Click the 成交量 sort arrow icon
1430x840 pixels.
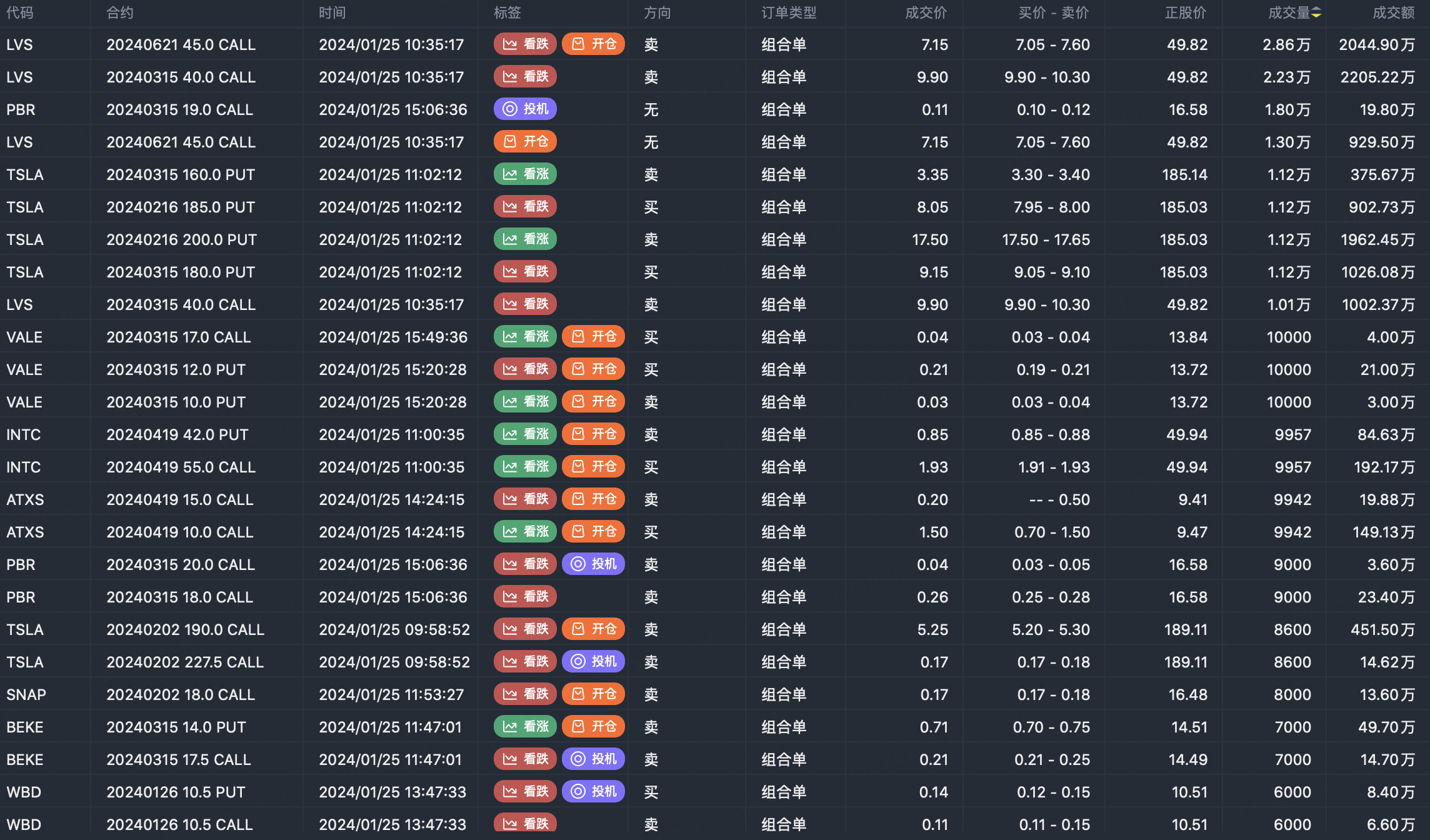click(x=1316, y=13)
